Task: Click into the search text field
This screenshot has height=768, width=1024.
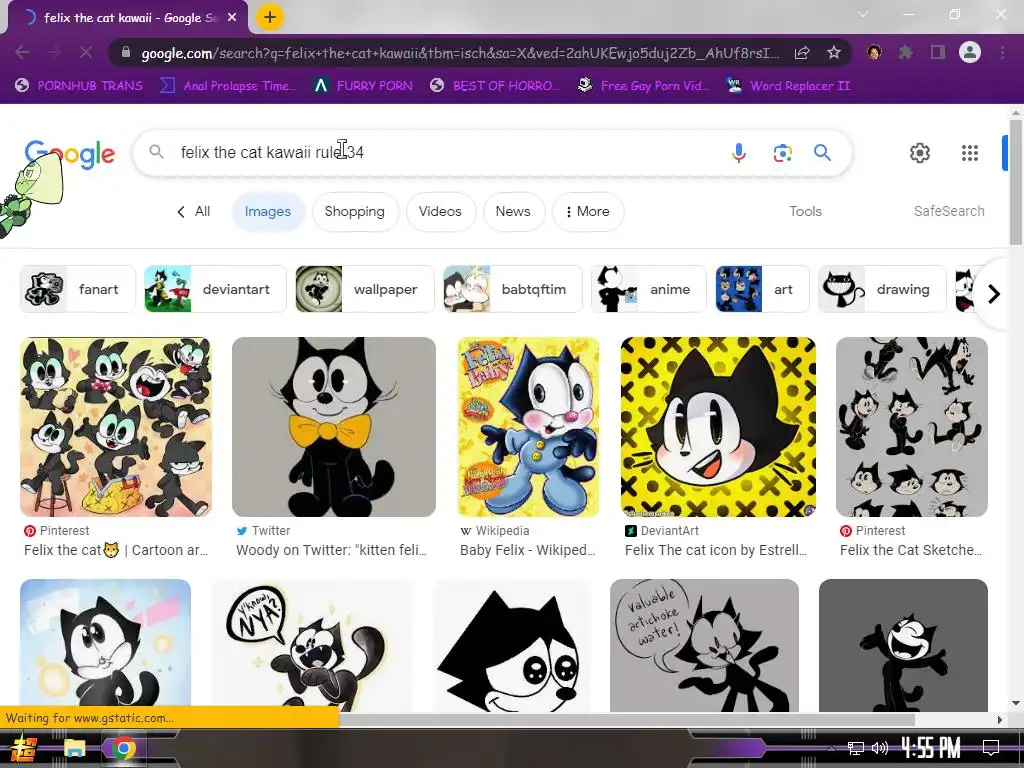Action: pos(444,152)
